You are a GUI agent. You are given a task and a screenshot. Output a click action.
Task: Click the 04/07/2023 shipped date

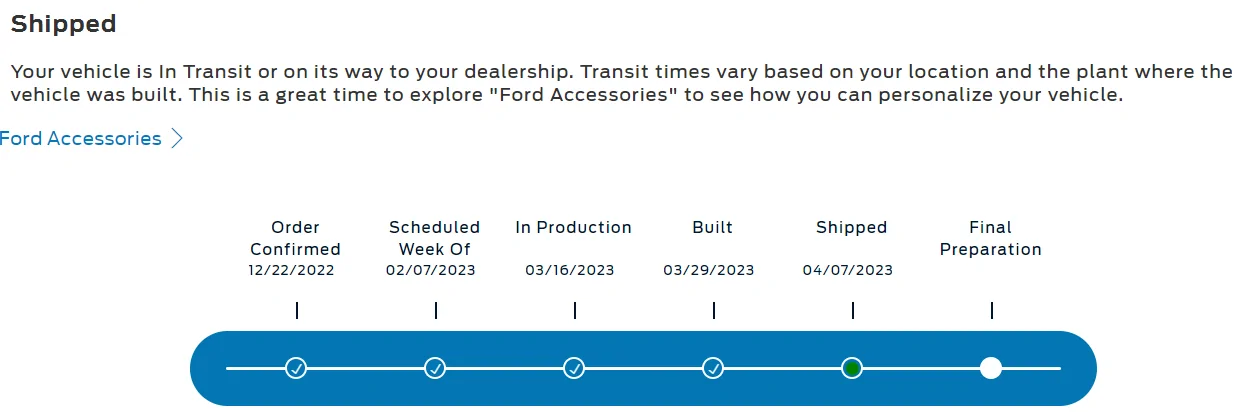tap(848, 270)
